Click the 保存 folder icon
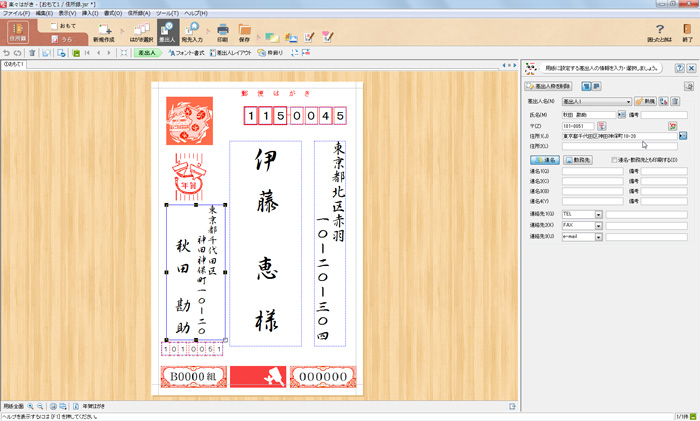The image size is (700, 421). (x=245, y=34)
